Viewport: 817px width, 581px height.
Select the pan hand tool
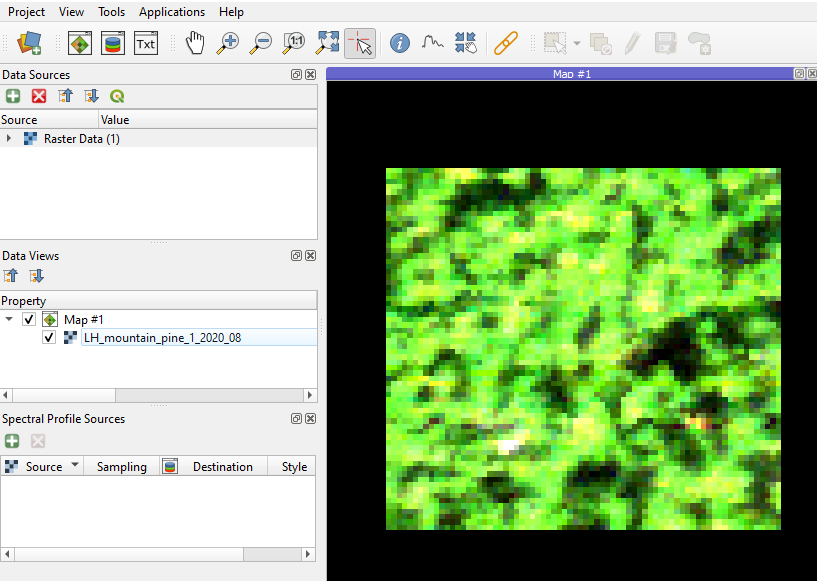click(196, 43)
